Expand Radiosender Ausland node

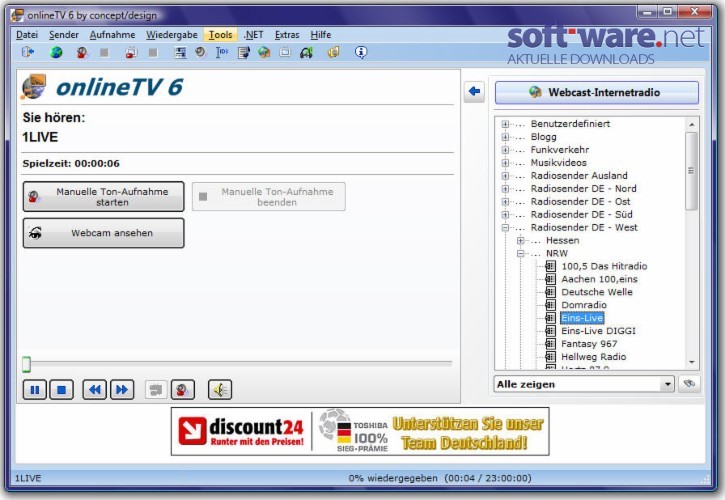coord(505,176)
